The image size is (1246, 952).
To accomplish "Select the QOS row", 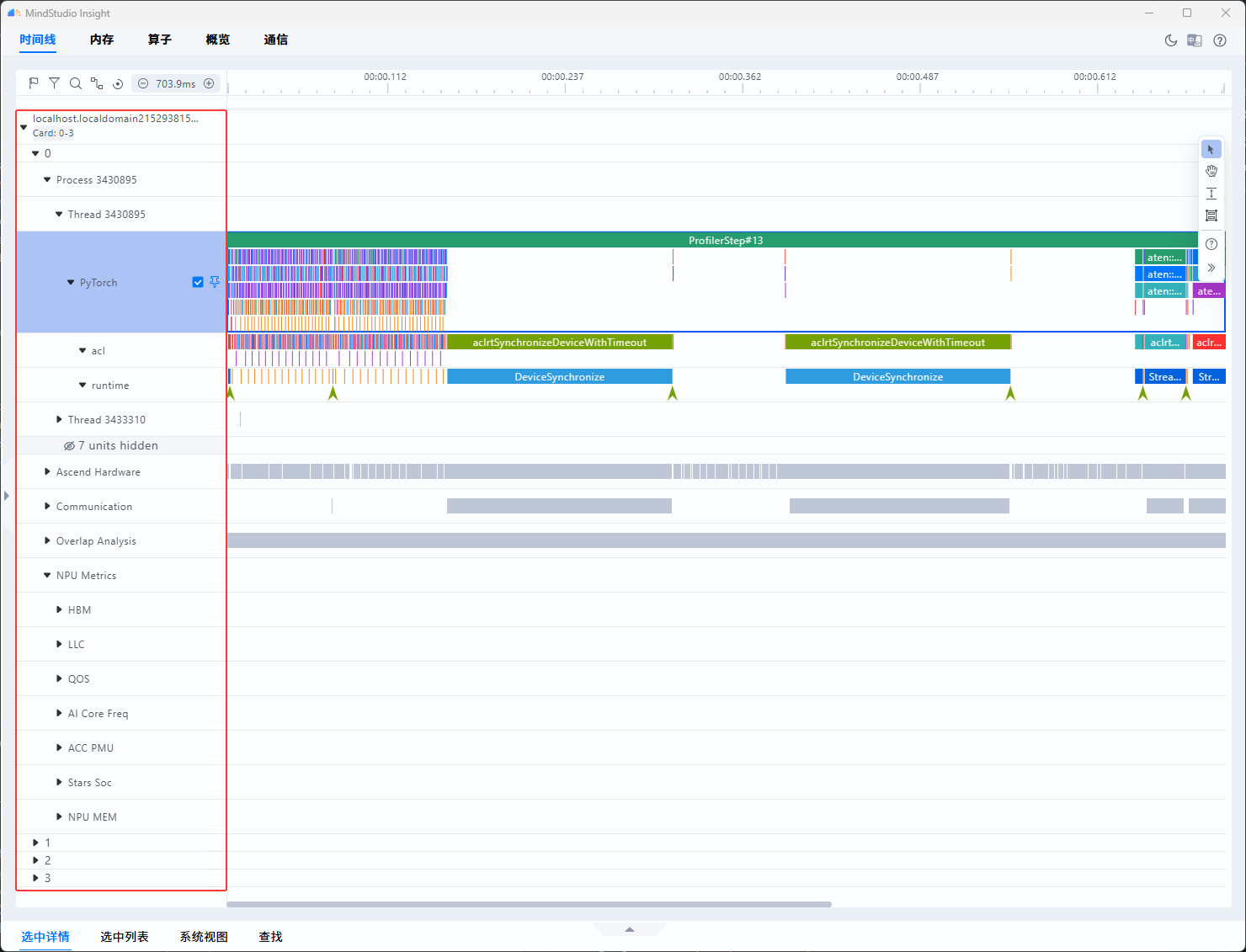I will (121, 678).
